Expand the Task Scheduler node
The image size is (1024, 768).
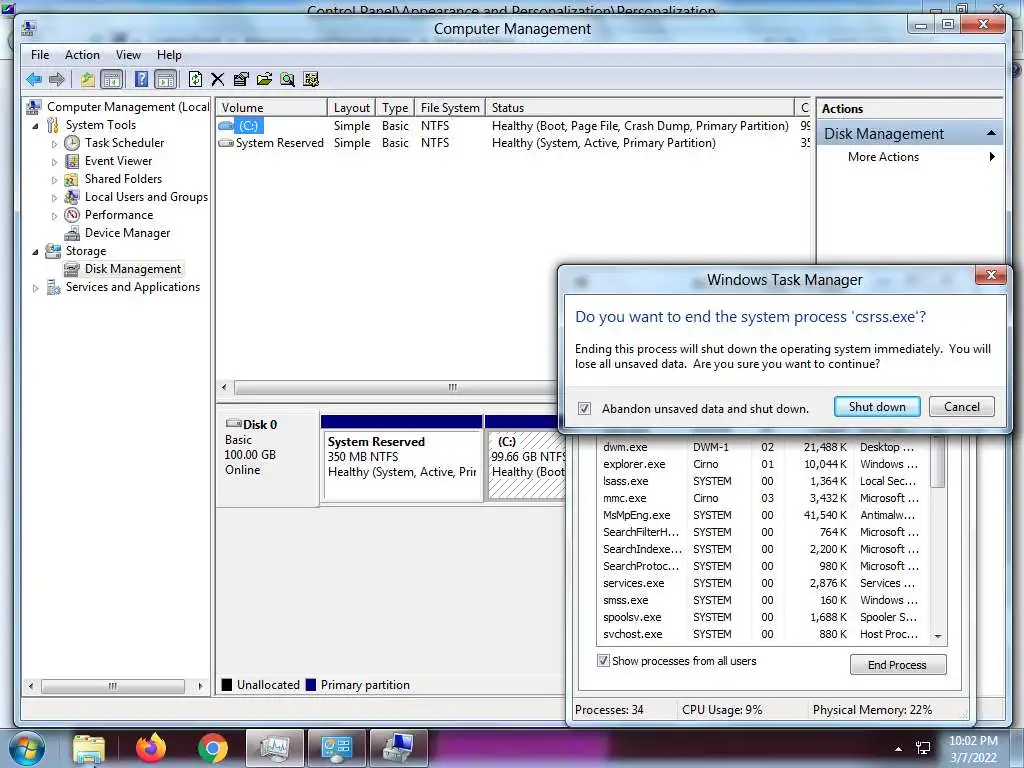coord(54,144)
